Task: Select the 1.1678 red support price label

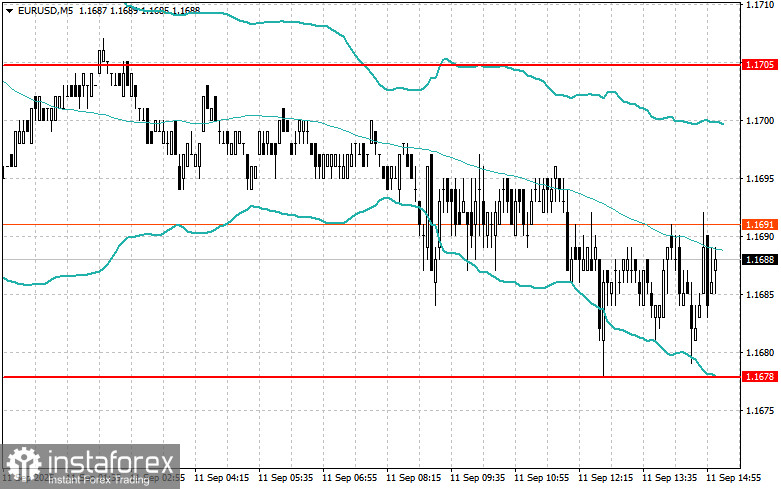Action: (x=760, y=376)
